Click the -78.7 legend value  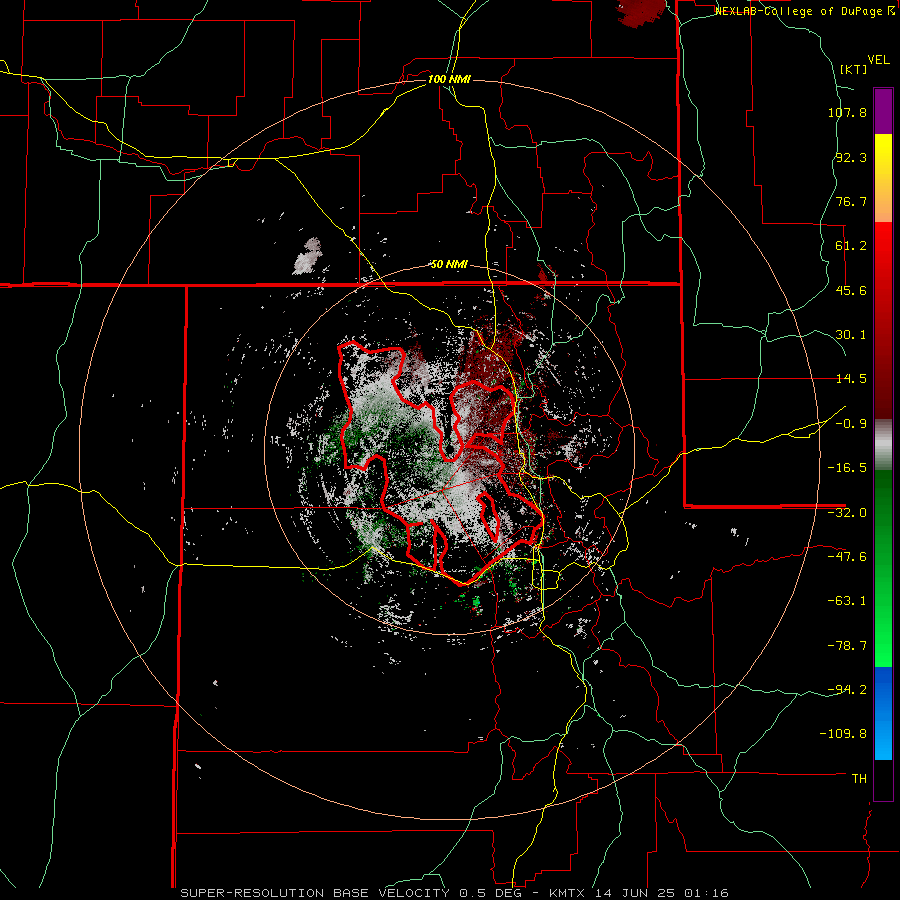[x=847, y=646]
